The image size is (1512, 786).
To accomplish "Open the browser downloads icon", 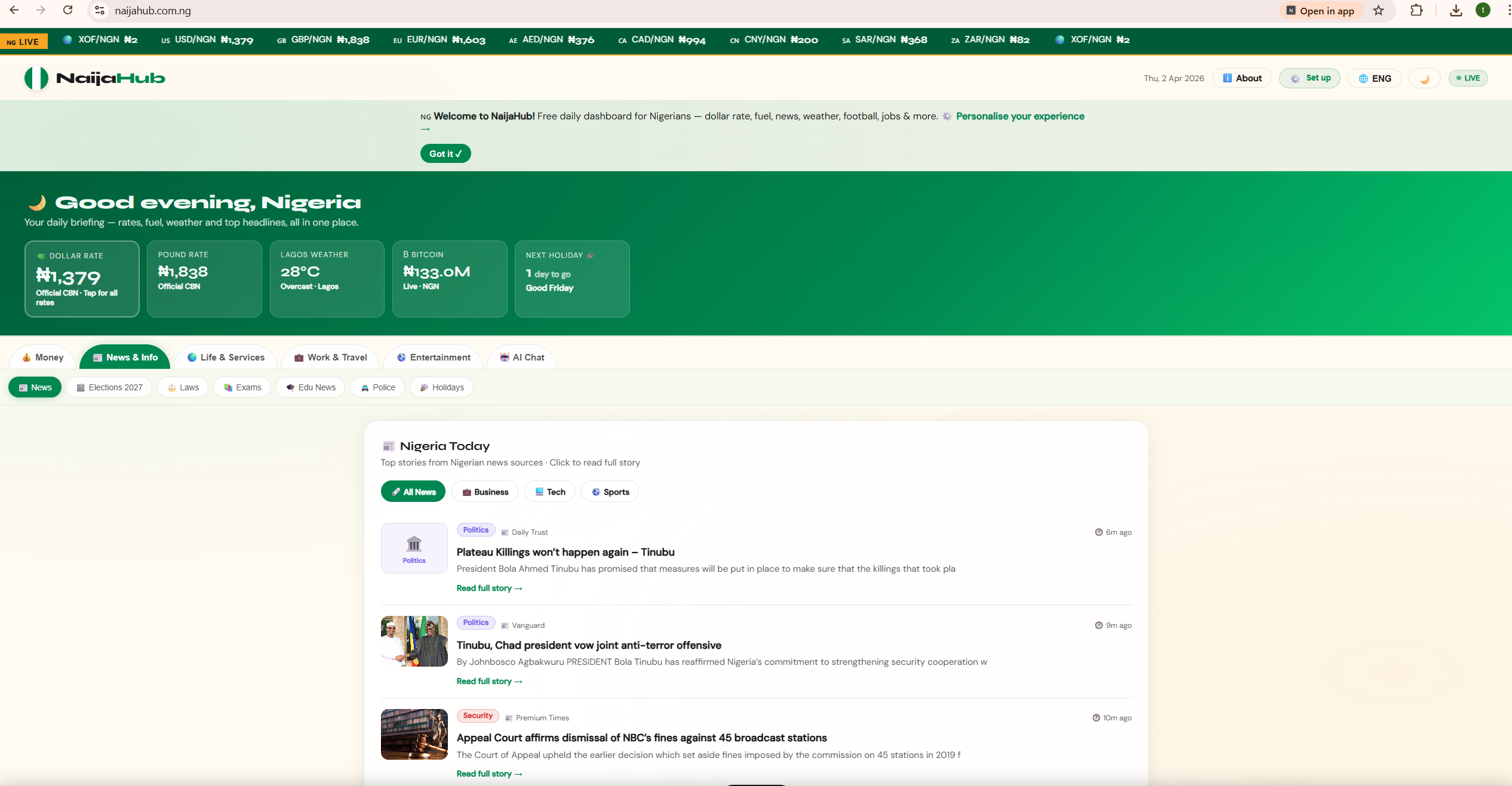I will coord(1456,11).
